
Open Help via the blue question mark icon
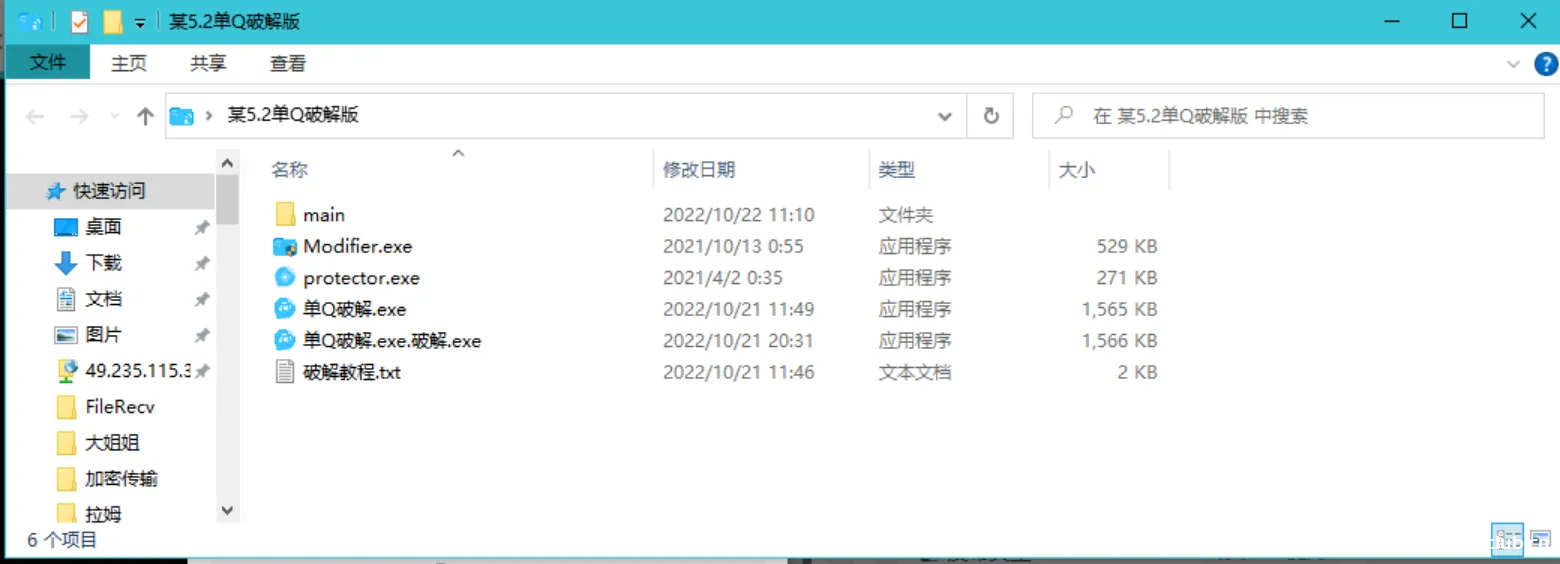1545,64
